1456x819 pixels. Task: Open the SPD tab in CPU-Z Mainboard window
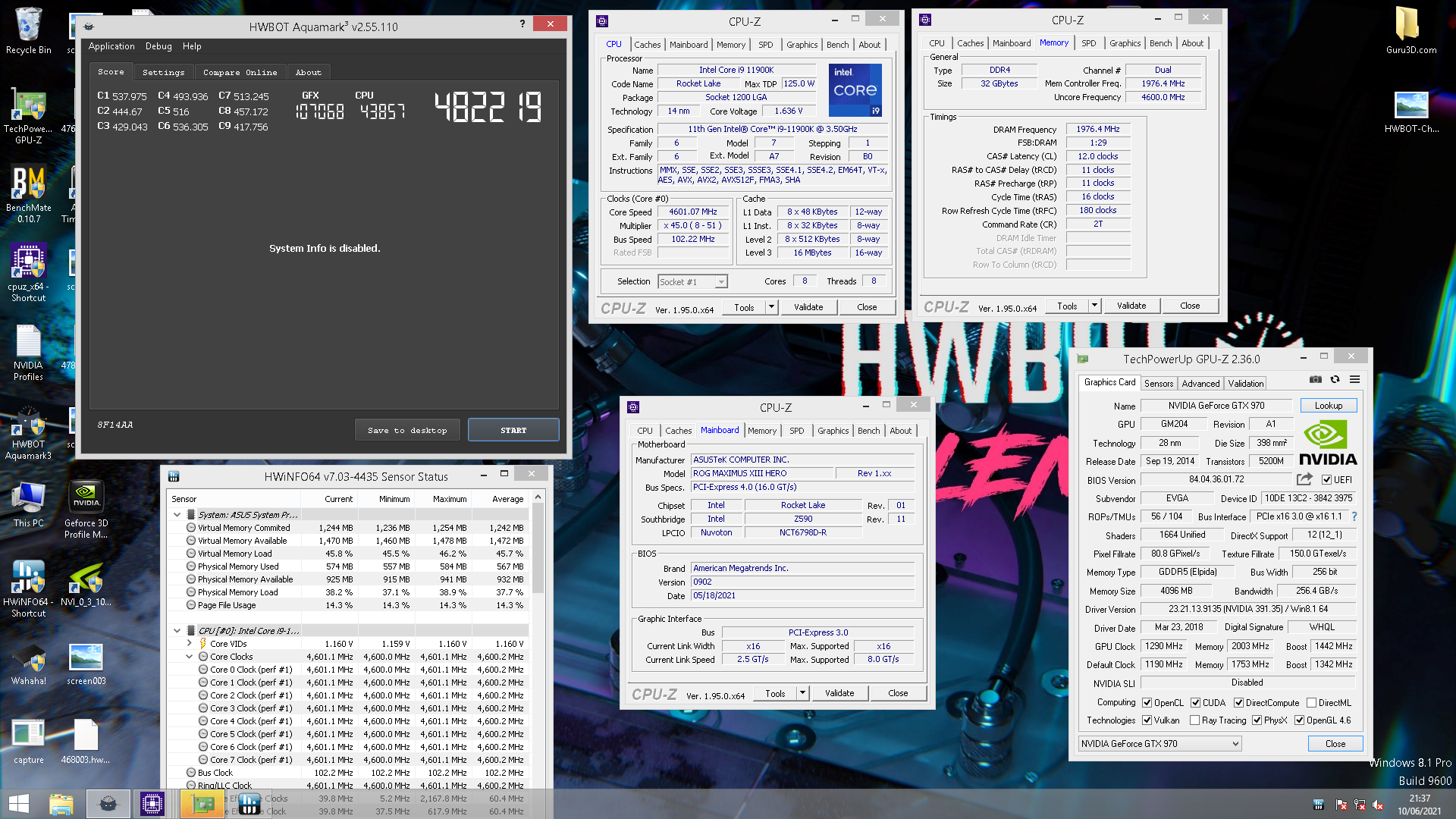point(796,431)
